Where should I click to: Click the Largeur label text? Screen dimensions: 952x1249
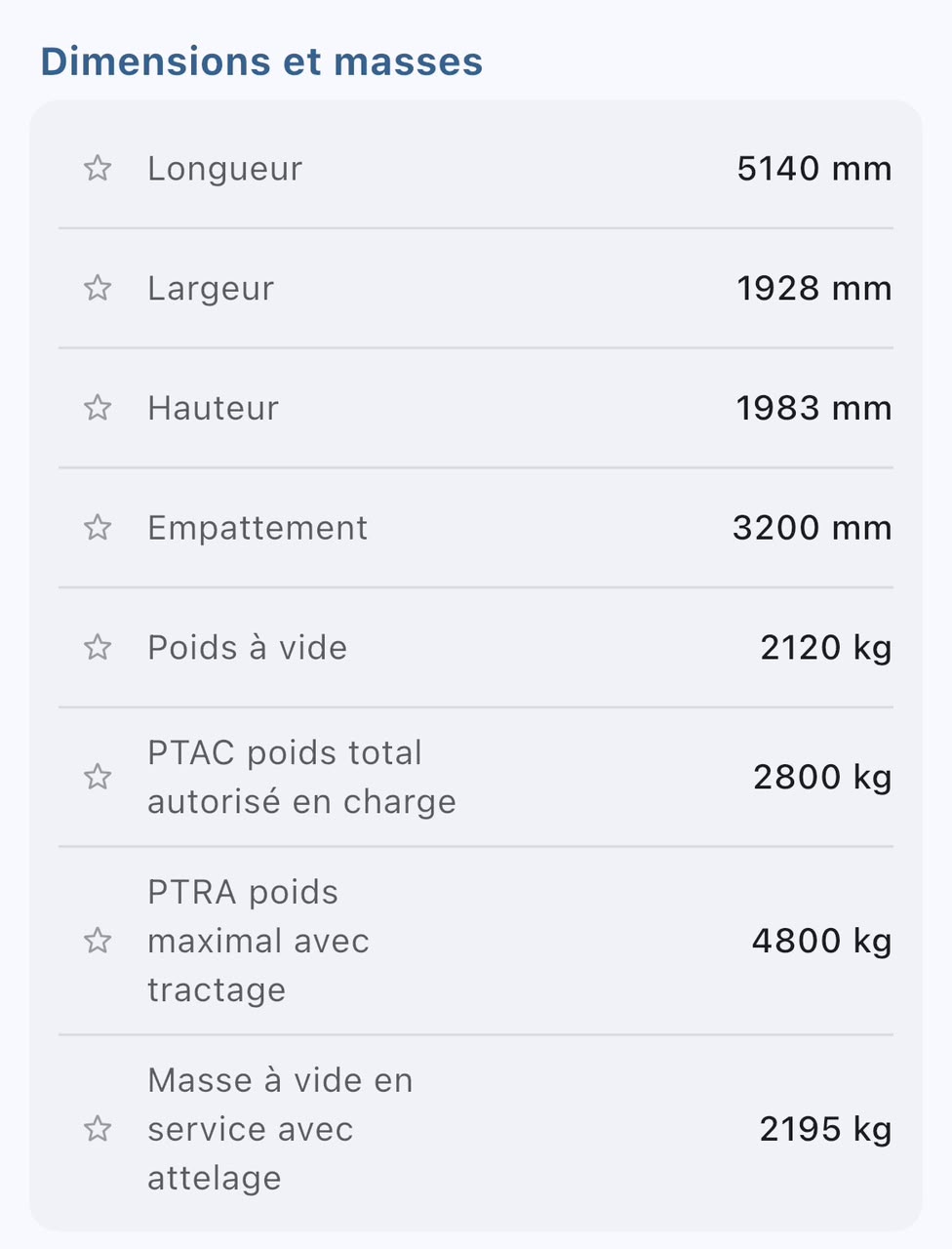(x=211, y=289)
